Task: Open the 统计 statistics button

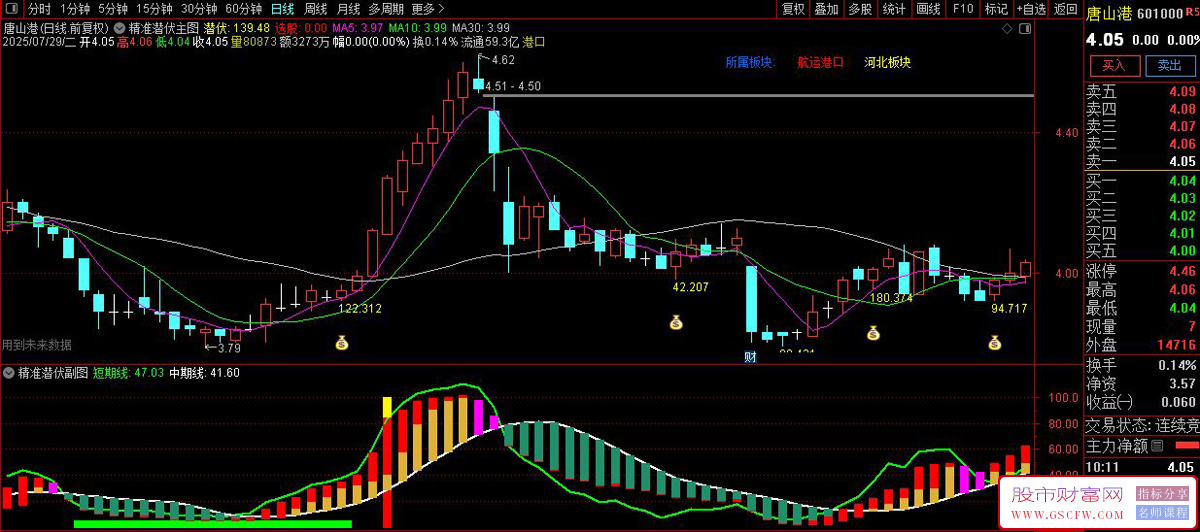Action: click(894, 9)
